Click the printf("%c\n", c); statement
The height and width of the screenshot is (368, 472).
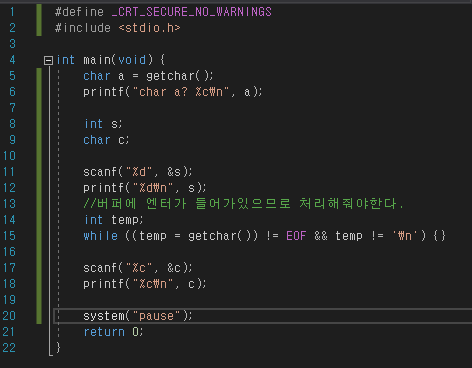point(145,284)
